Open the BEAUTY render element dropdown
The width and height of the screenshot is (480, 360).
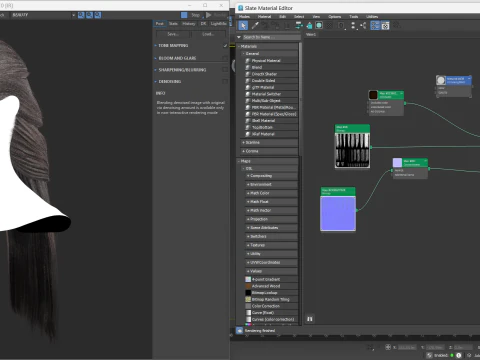[x=43, y=15]
